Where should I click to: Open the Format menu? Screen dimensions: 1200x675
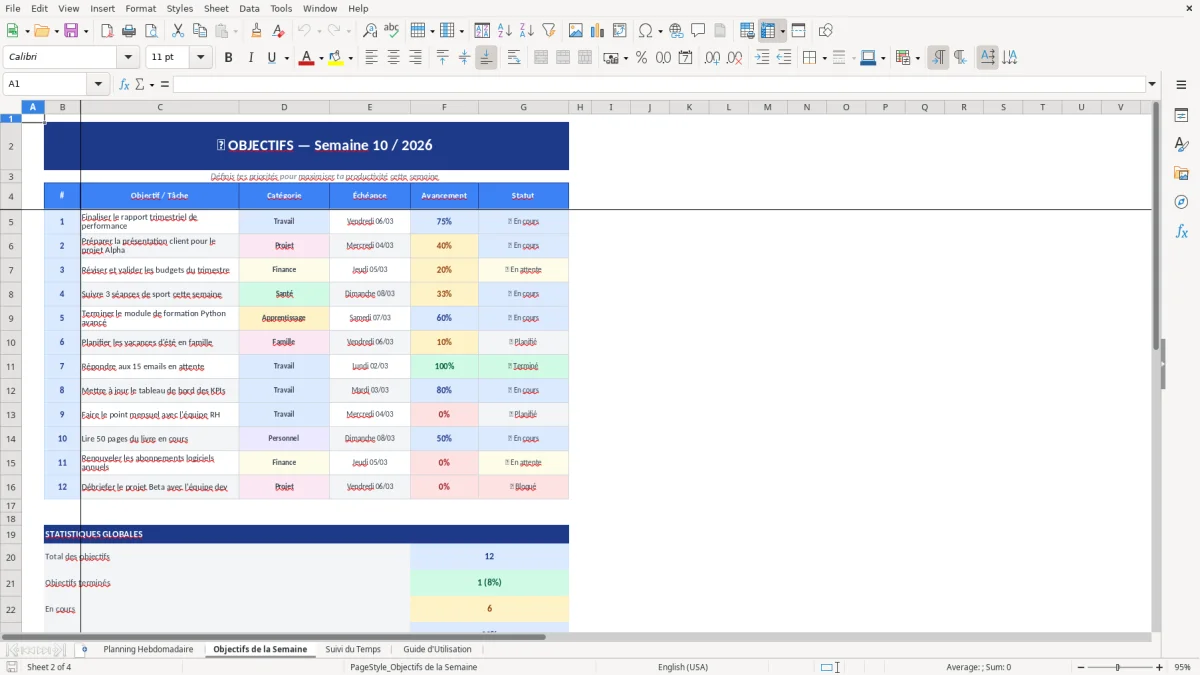point(140,8)
